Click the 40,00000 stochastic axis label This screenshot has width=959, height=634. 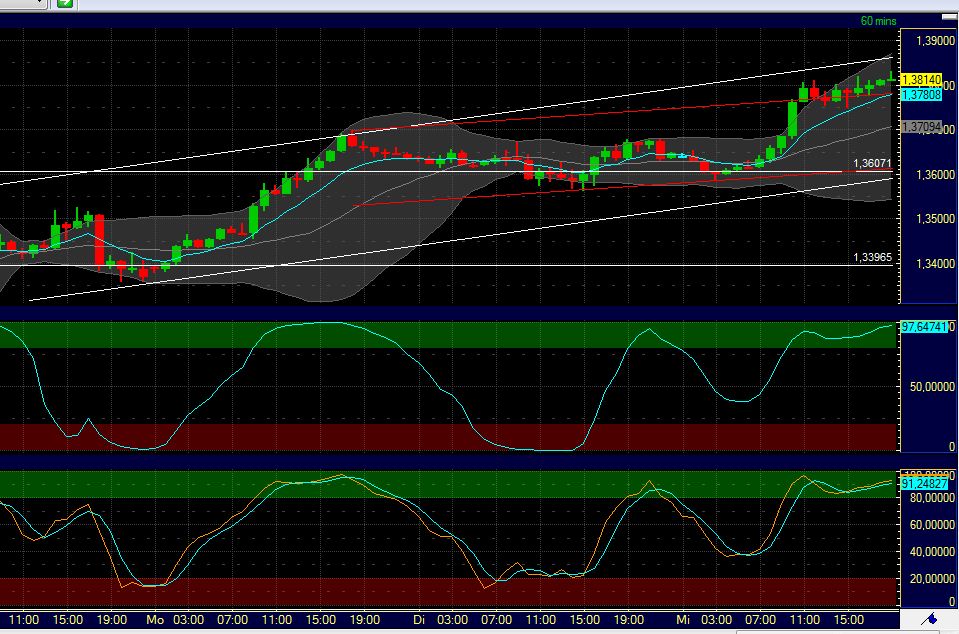[932, 552]
